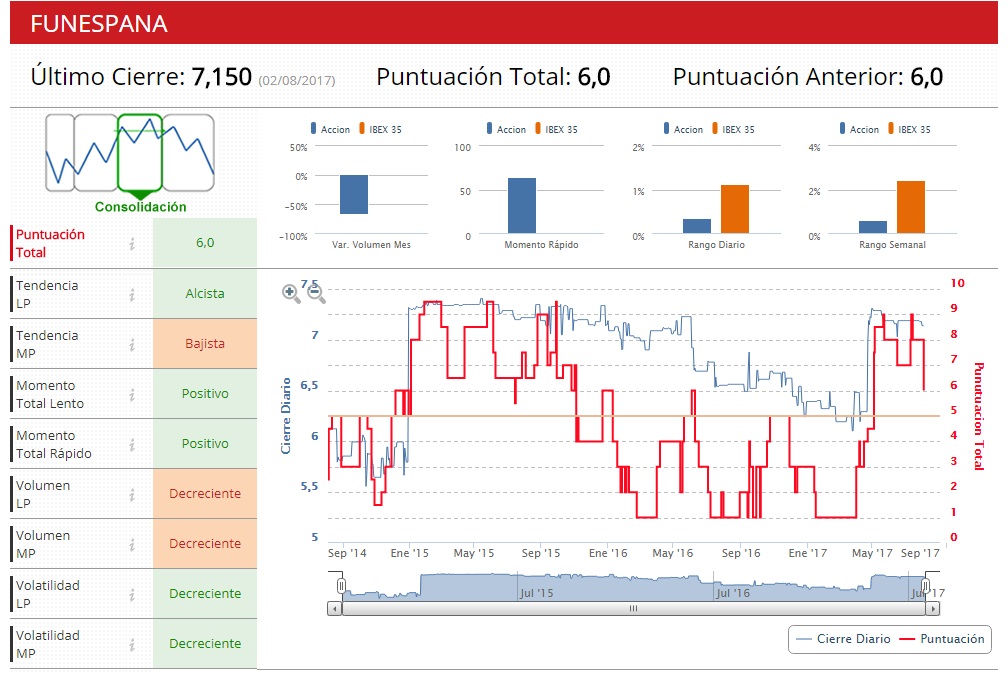Click the navigator scrollbar left arrow

[x=334, y=608]
